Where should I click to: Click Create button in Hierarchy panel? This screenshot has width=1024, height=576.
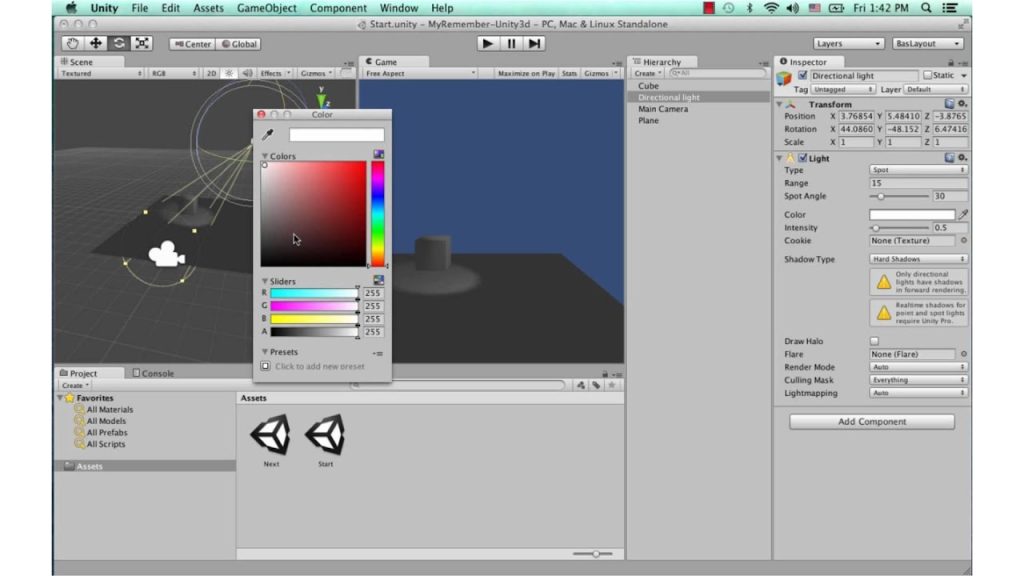click(648, 73)
